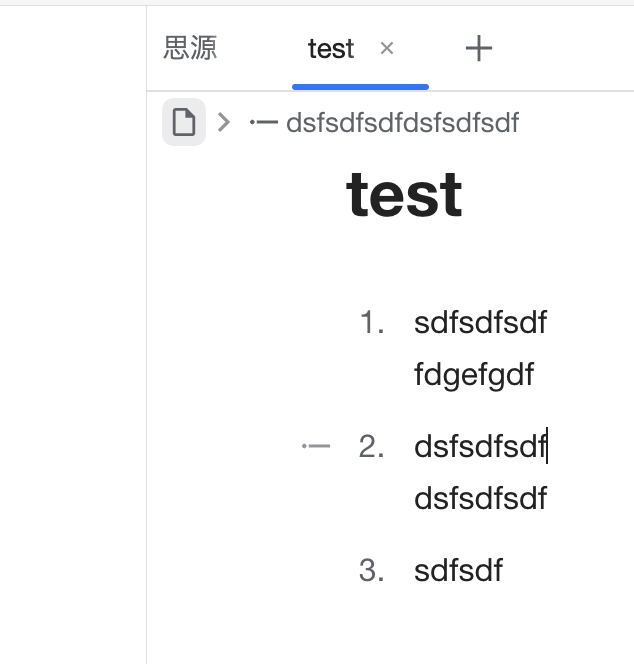This screenshot has height=664, width=634.
Task: Click first dsfsdfsdf line in item 2
Action: (480, 447)
